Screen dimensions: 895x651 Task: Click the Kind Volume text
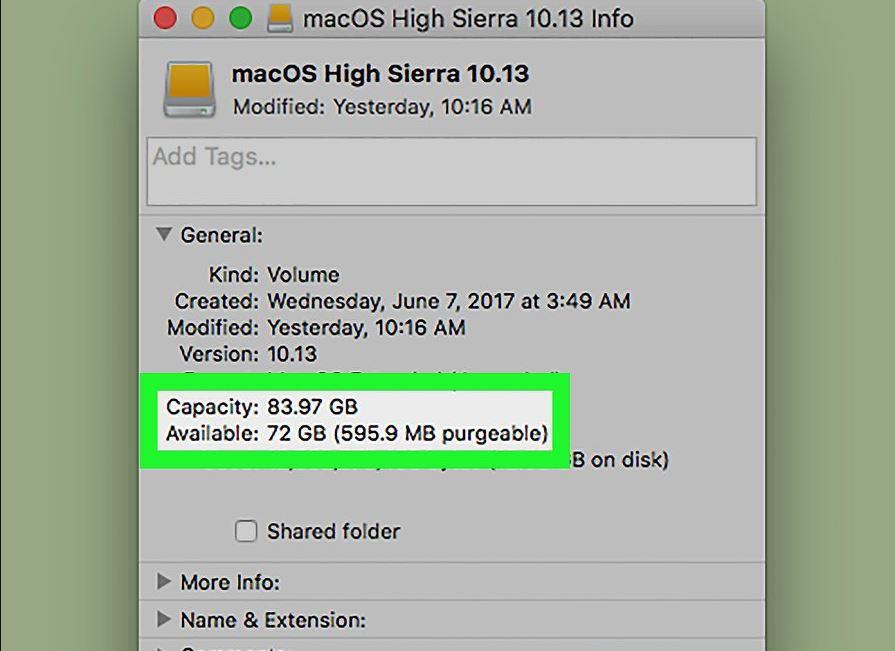coord(303,275)
